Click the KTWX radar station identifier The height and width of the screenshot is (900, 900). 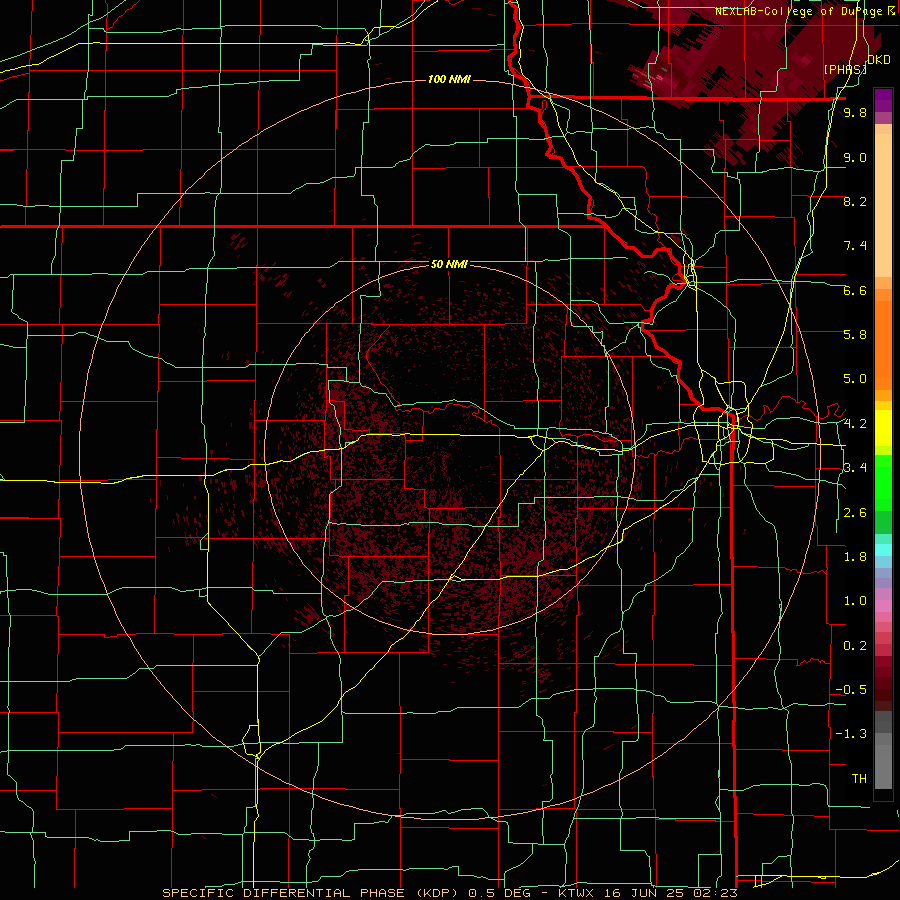(x=575, y=893)
